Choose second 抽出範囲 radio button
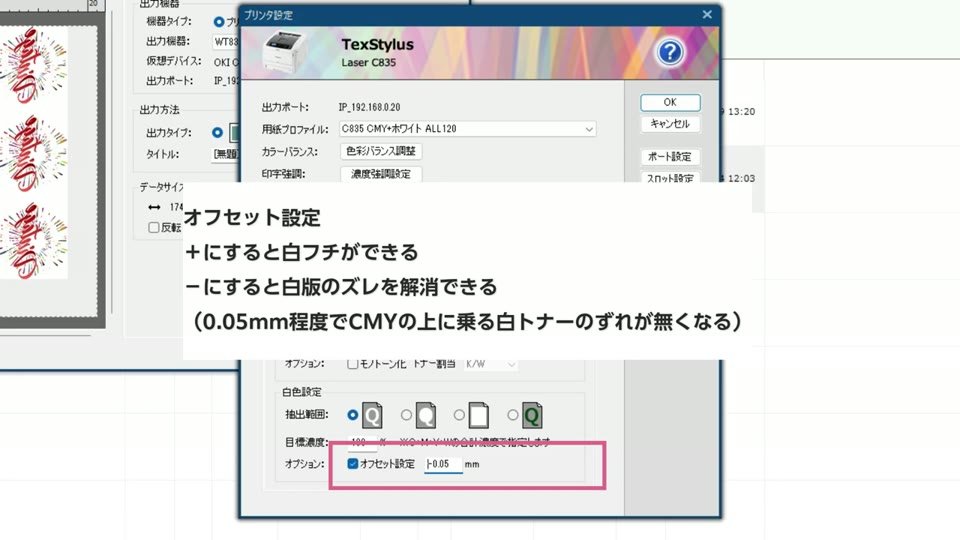This screenshot has height=540, width=960. (x=406, y=415)
